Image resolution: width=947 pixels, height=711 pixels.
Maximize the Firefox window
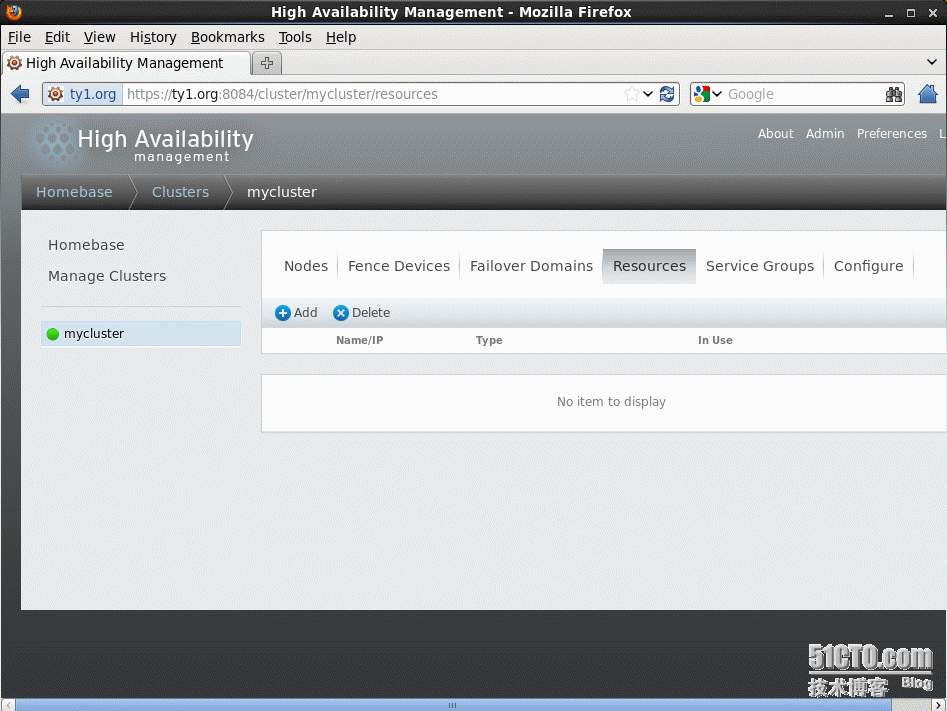point(911,13)
